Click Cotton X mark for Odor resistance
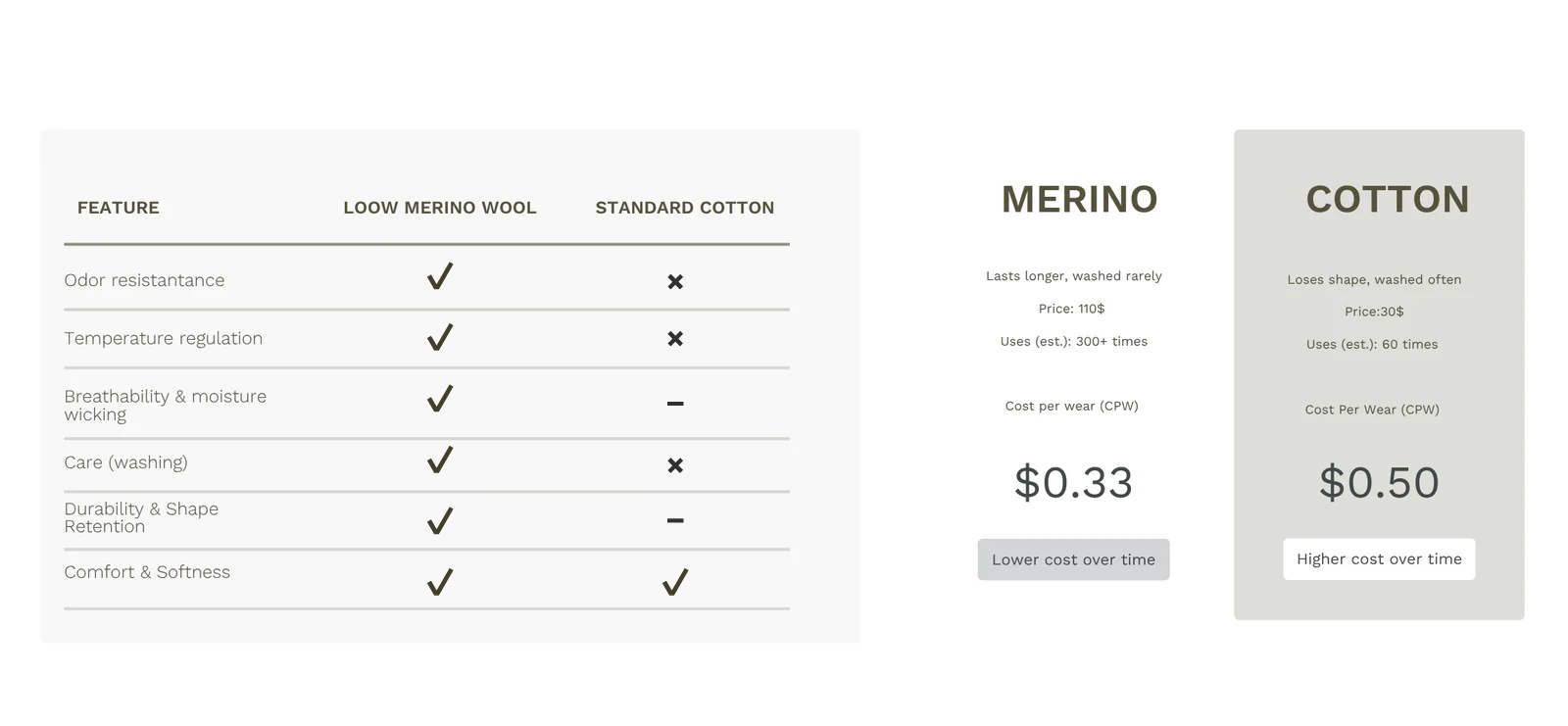 pos(675,282)
